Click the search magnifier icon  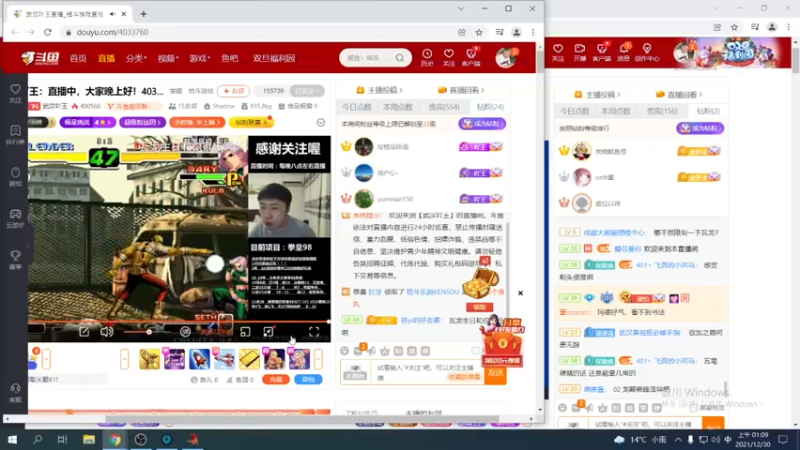tap(400, 58)
